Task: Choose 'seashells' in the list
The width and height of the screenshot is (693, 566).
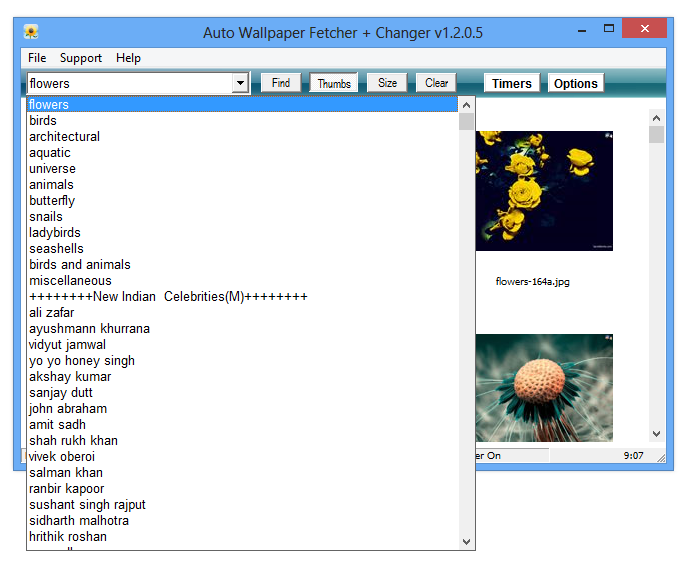Action: point(243,249)
